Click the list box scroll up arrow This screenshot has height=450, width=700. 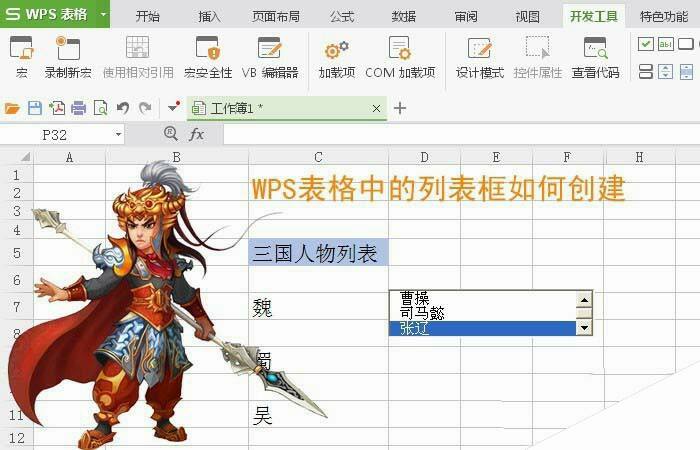584,299
